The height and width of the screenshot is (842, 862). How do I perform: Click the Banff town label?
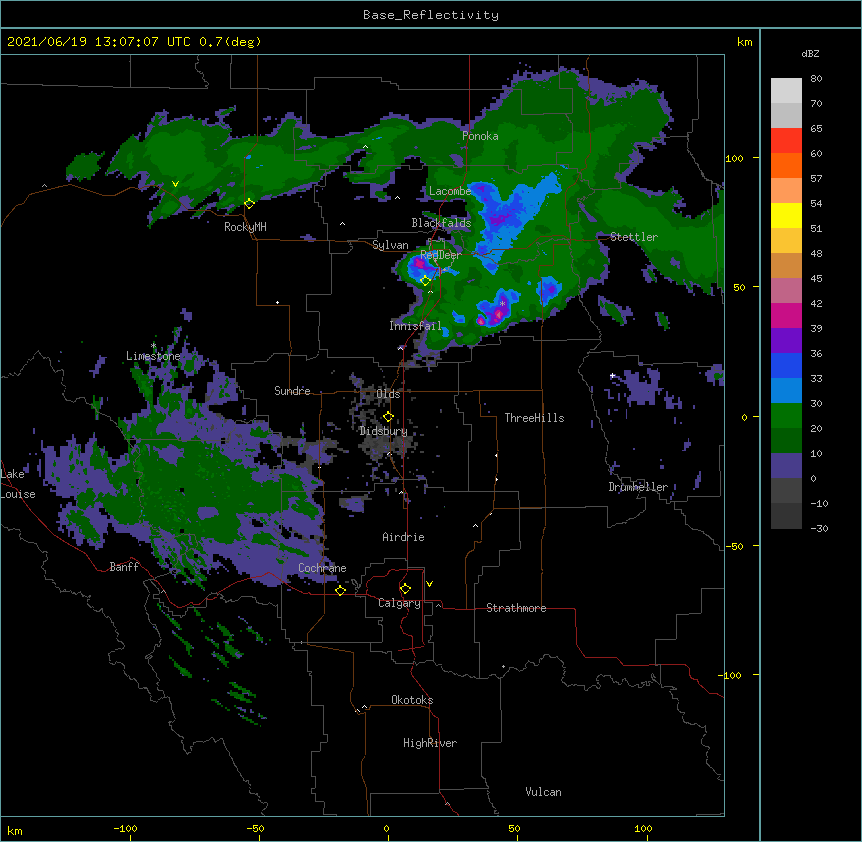pos(124,567)
